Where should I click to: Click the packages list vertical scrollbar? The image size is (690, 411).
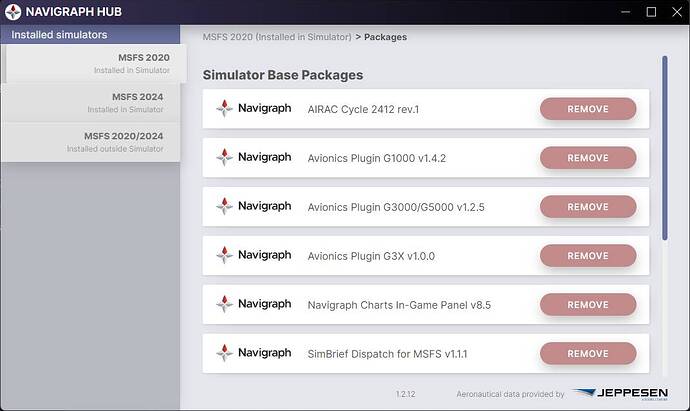pyautogui.click(x=664, y=148)
